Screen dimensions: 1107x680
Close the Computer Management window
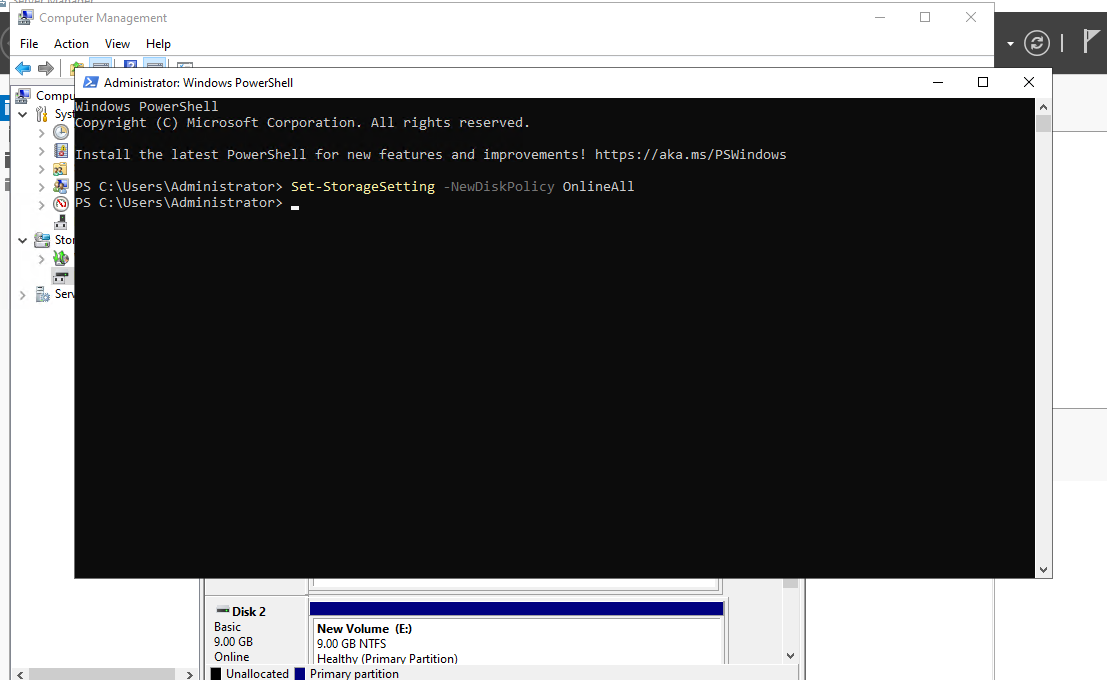pos(971,18)
